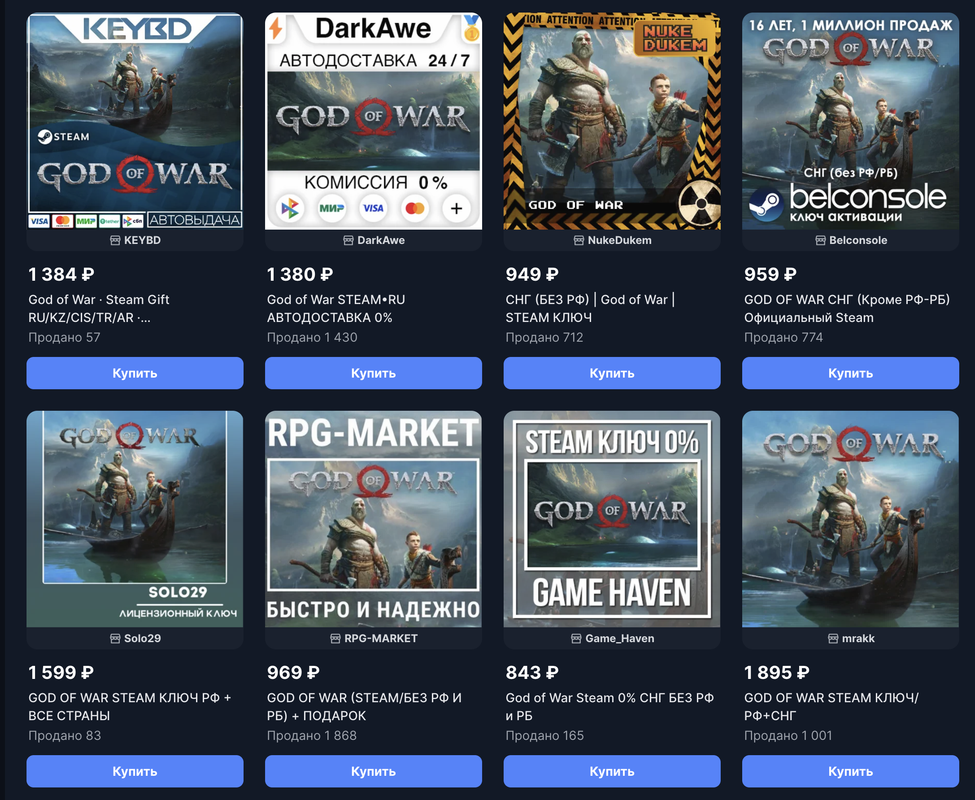Viewport: 975px width, 800px height.
Task: Open title 'God of War STEAM•RU АВТОДОСТАВКА 0%'
Action: [x=336, y=308]
